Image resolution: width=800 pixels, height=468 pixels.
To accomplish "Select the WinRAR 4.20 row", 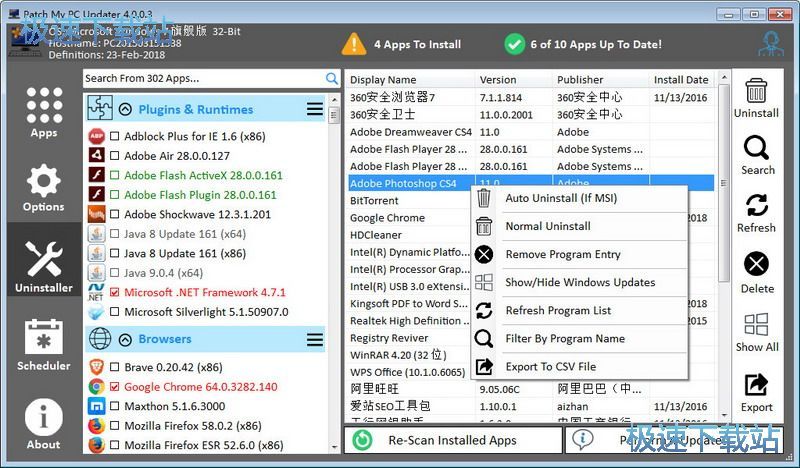I will pyautogui.click(x=411, y=355).
